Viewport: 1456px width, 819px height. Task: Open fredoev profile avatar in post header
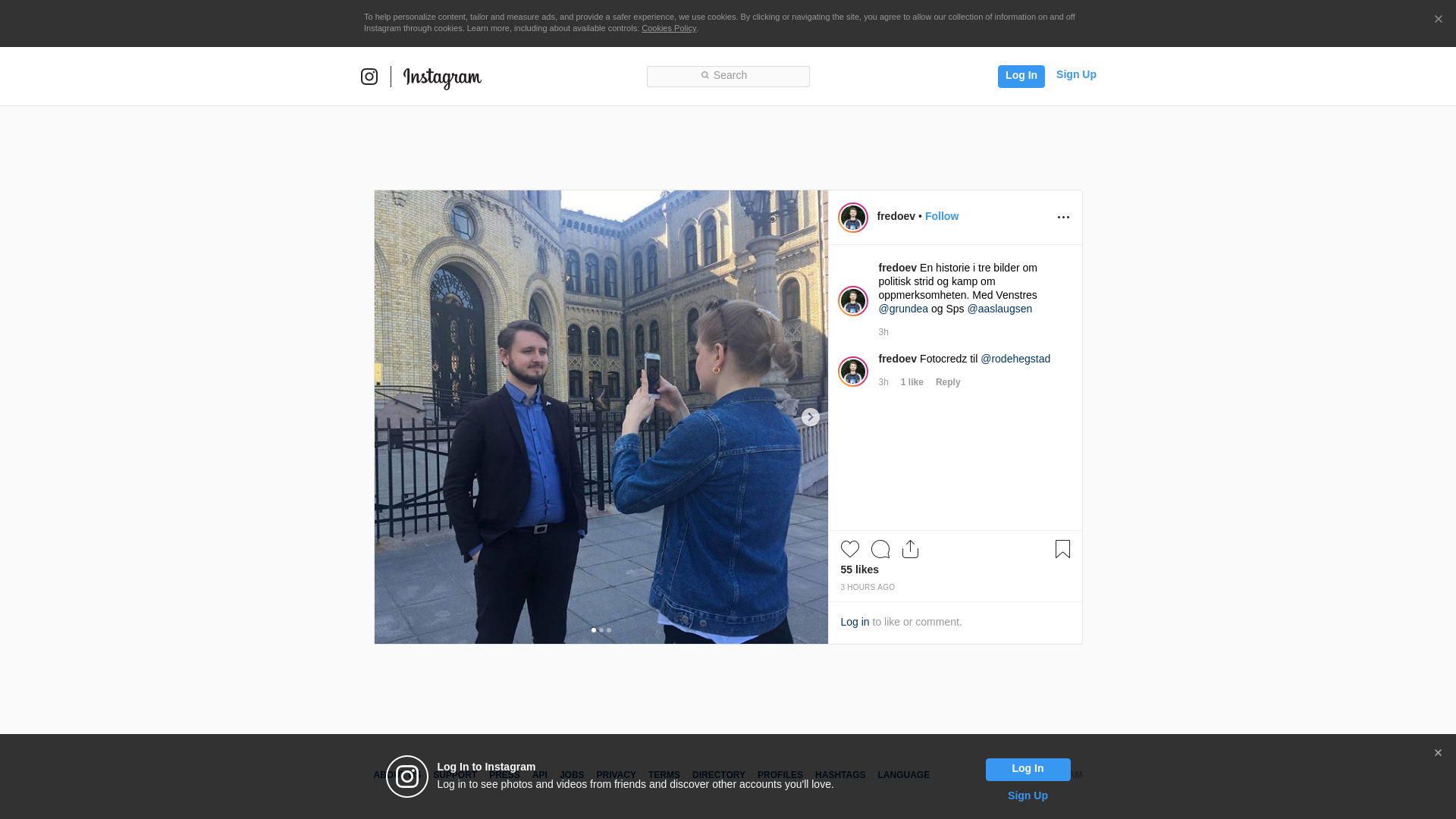(853, 218)
